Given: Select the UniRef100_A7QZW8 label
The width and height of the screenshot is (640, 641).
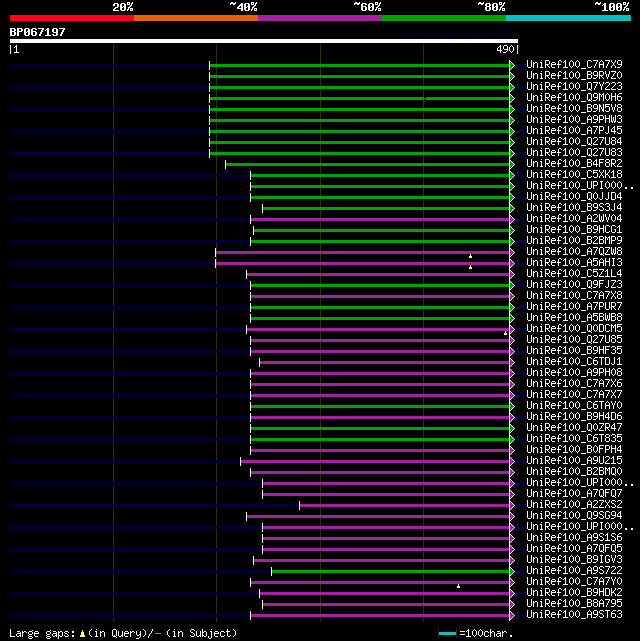Looking at the screenshot, I should click(574, 252).
